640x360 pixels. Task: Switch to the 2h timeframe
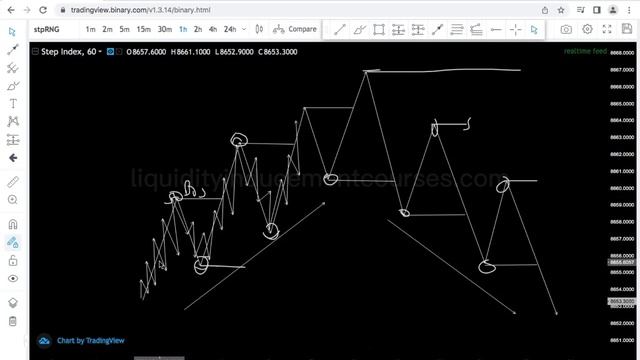198,29
